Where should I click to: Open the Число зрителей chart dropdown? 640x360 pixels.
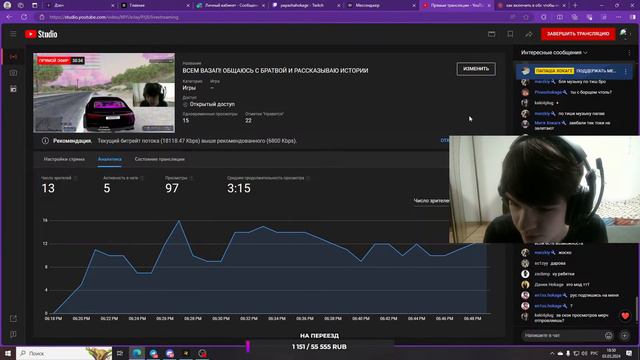click(431, 201)
